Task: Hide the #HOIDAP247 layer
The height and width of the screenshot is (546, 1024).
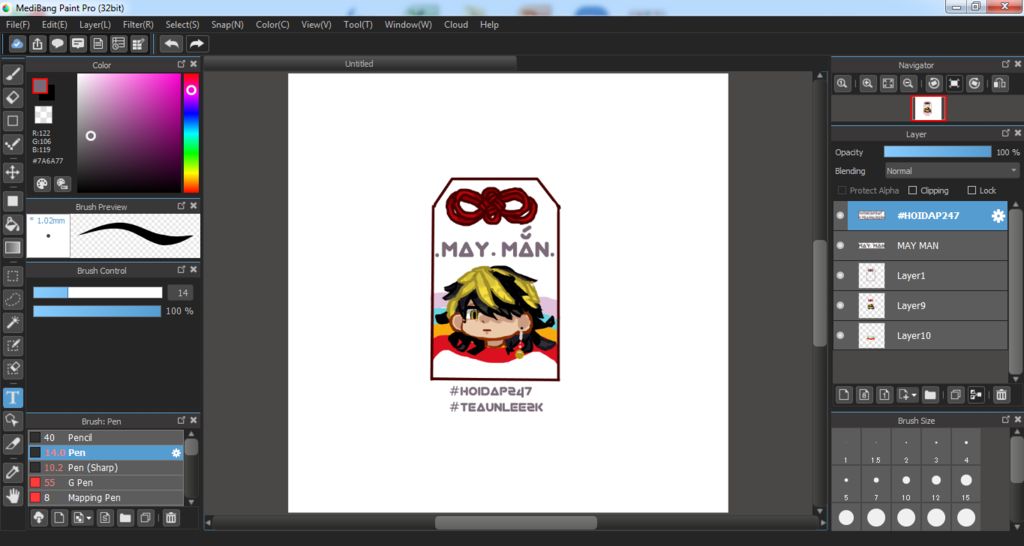Action: coord(840,216)
